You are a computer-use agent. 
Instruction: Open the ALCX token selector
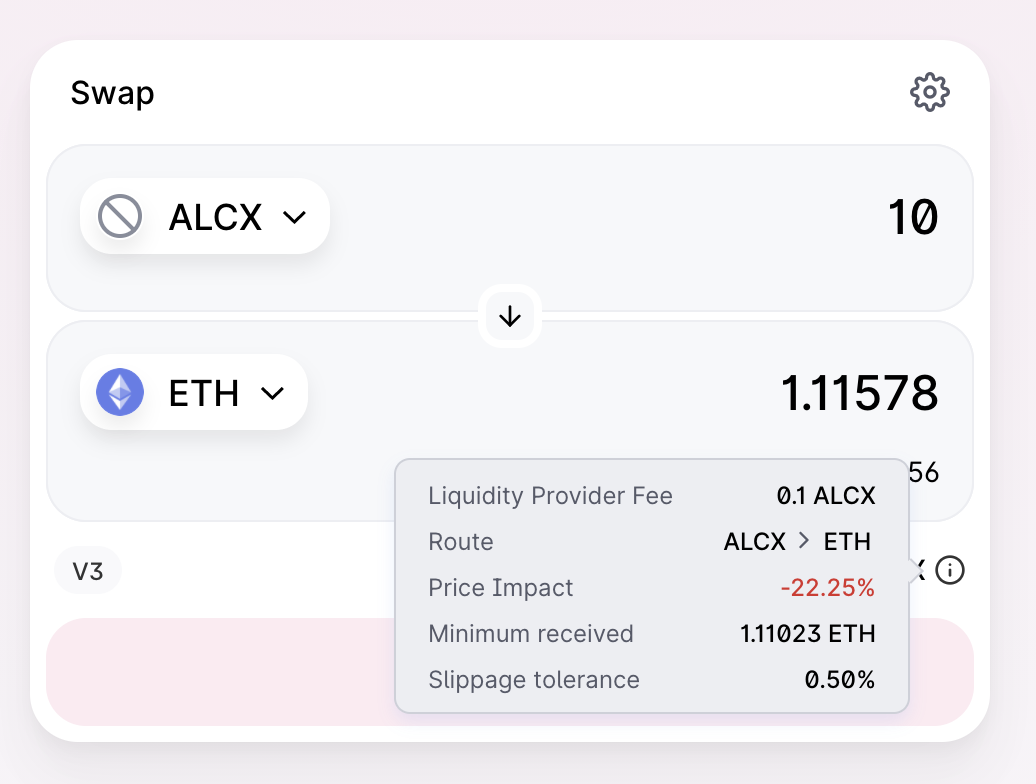pyautogui.click(x=205, y=216)
